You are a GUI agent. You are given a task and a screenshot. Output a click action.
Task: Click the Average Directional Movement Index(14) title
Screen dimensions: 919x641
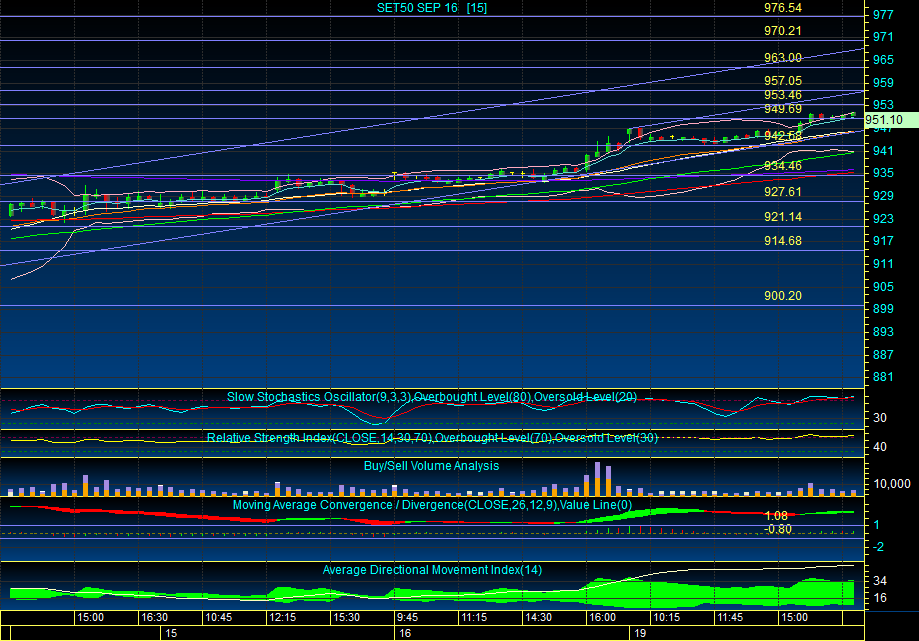432,570
